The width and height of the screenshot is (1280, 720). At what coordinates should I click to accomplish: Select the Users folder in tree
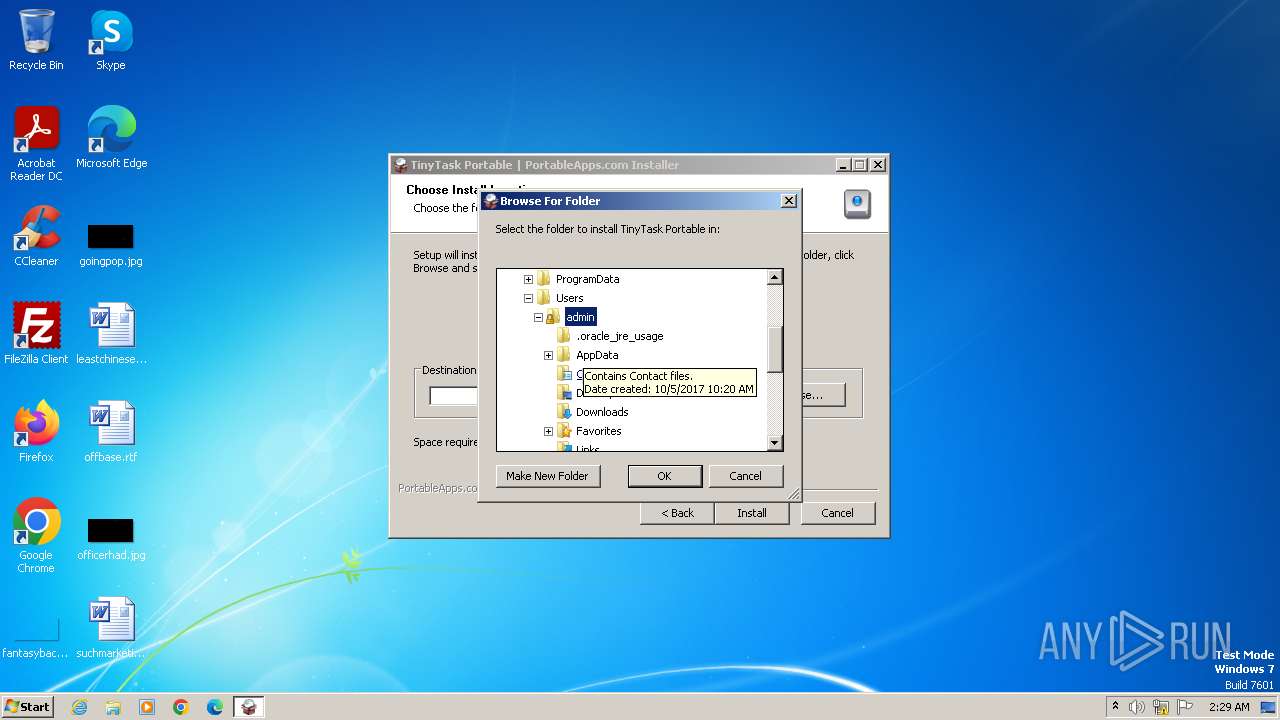569,298
